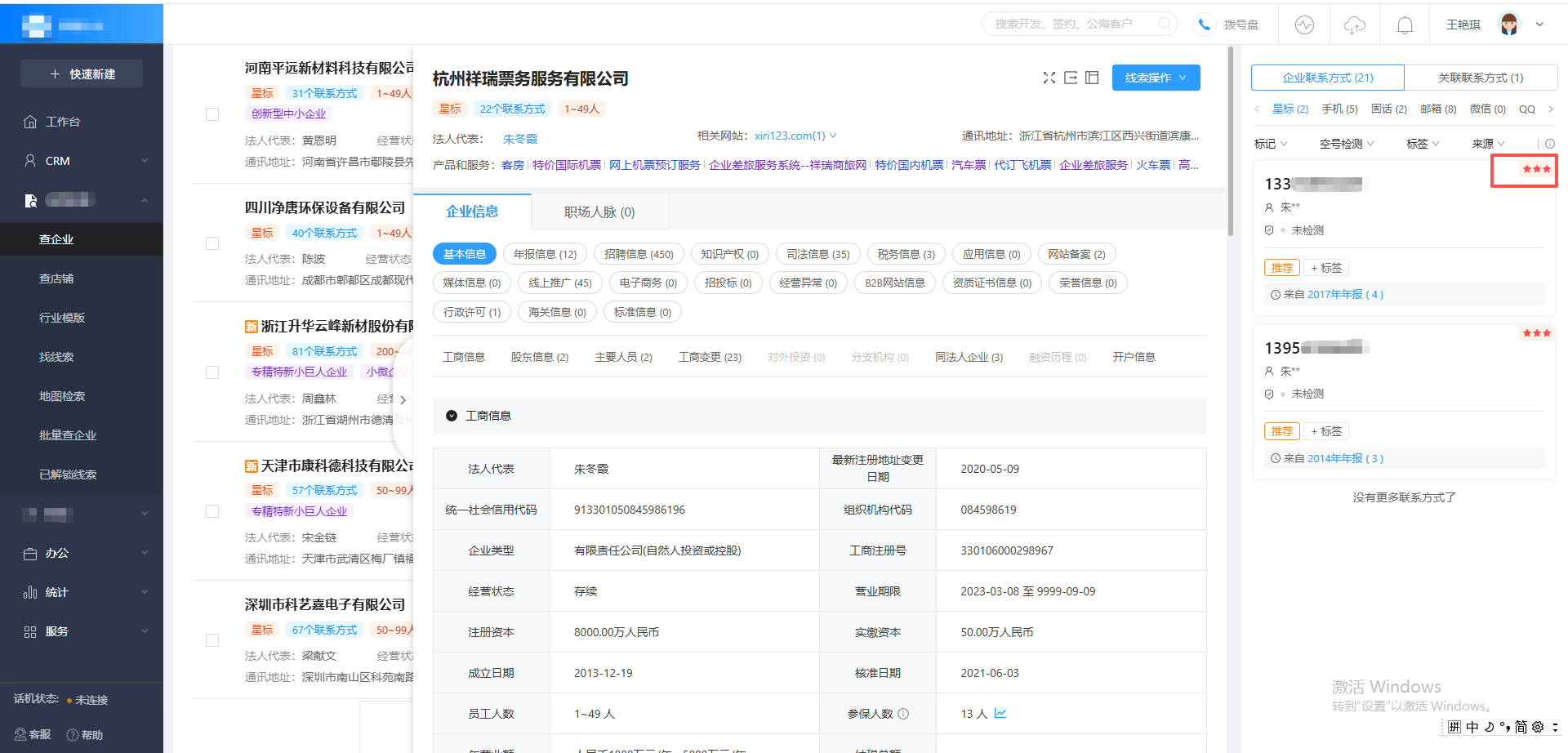Screen dimensions: 1568x753
Task: Expand the 空号检测 filter dropdown
Action: (1346, 144)
